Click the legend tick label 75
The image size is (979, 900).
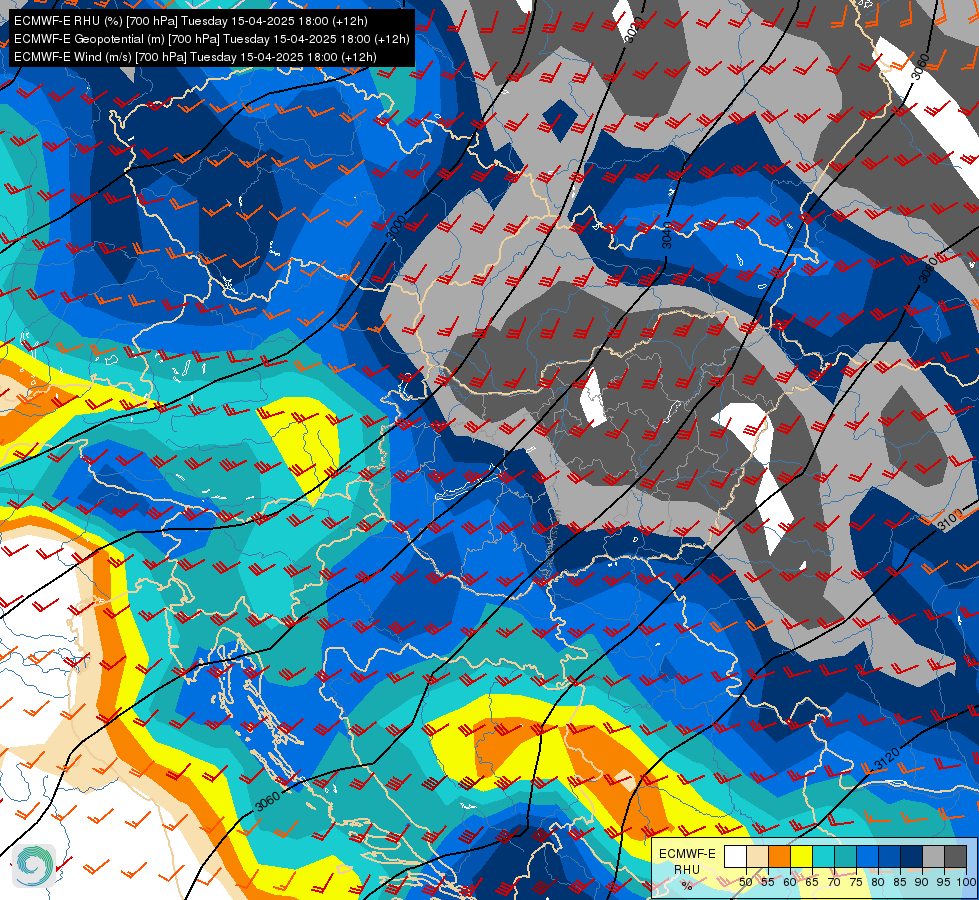point(856,882)
